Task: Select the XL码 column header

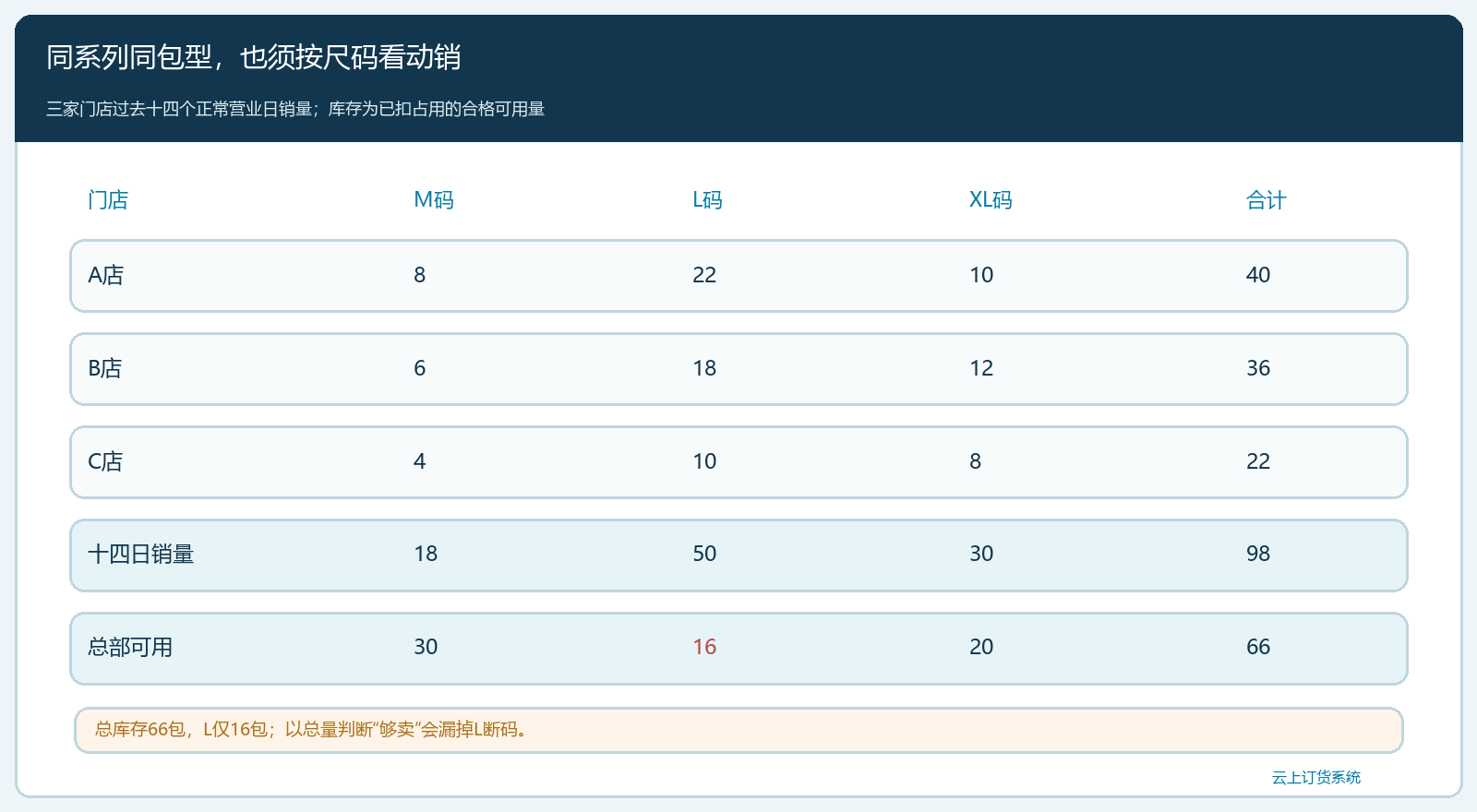Action: pos(991,200)
